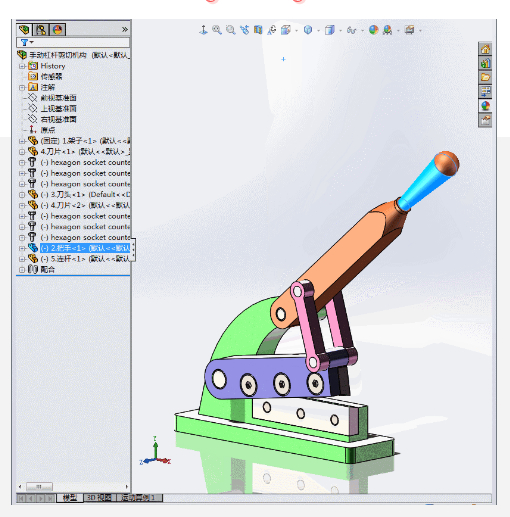The image size is (510, 517).
Task: Click the Hide/Show Items glasses icon
Action: click(x=351, y=31)
